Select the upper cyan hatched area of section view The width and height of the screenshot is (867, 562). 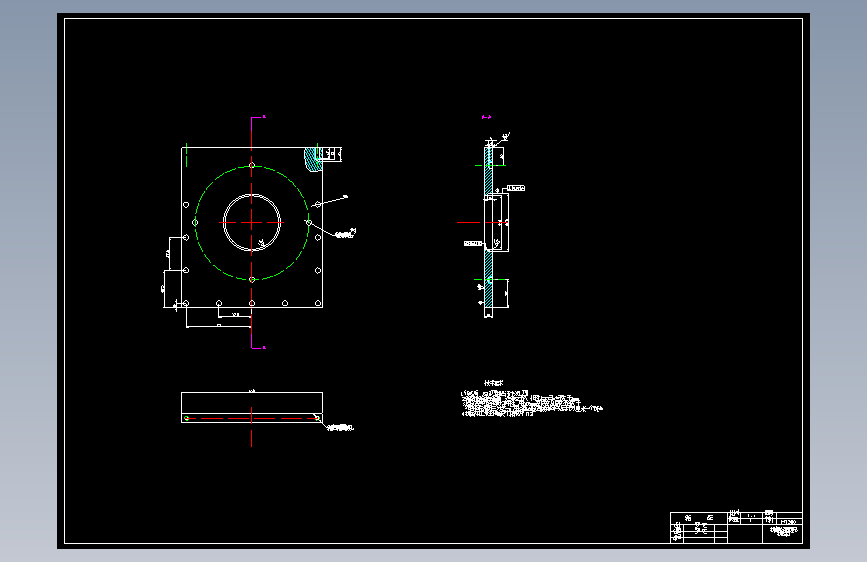coord(488,170)
